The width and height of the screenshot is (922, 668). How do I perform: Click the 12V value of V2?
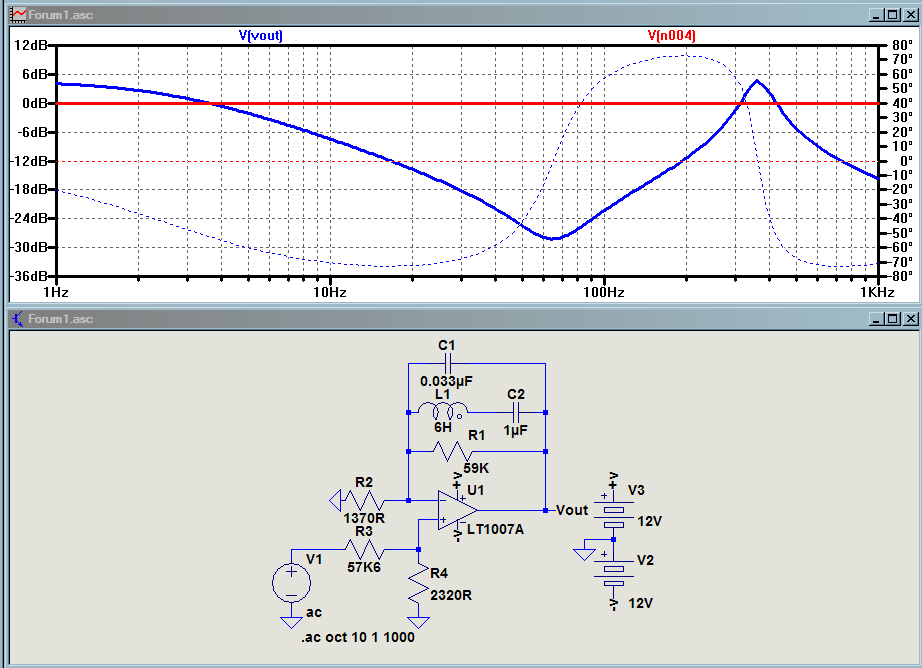click(640, 603)
